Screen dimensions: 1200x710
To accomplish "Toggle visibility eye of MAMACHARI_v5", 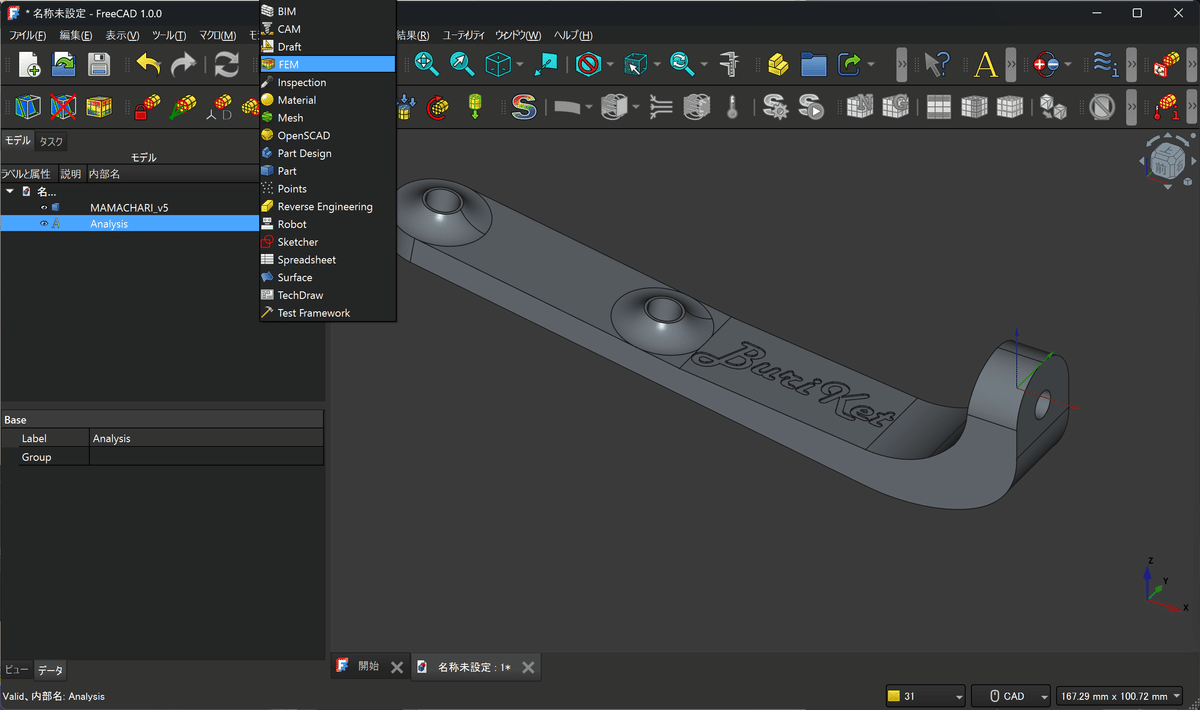I will click(x=44, y=208).
